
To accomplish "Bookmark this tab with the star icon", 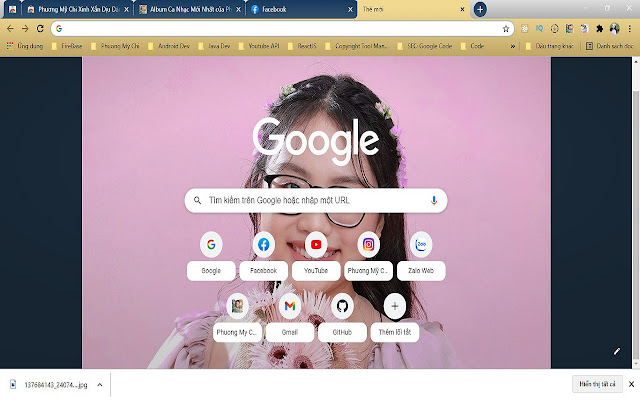I will (506, 29).
